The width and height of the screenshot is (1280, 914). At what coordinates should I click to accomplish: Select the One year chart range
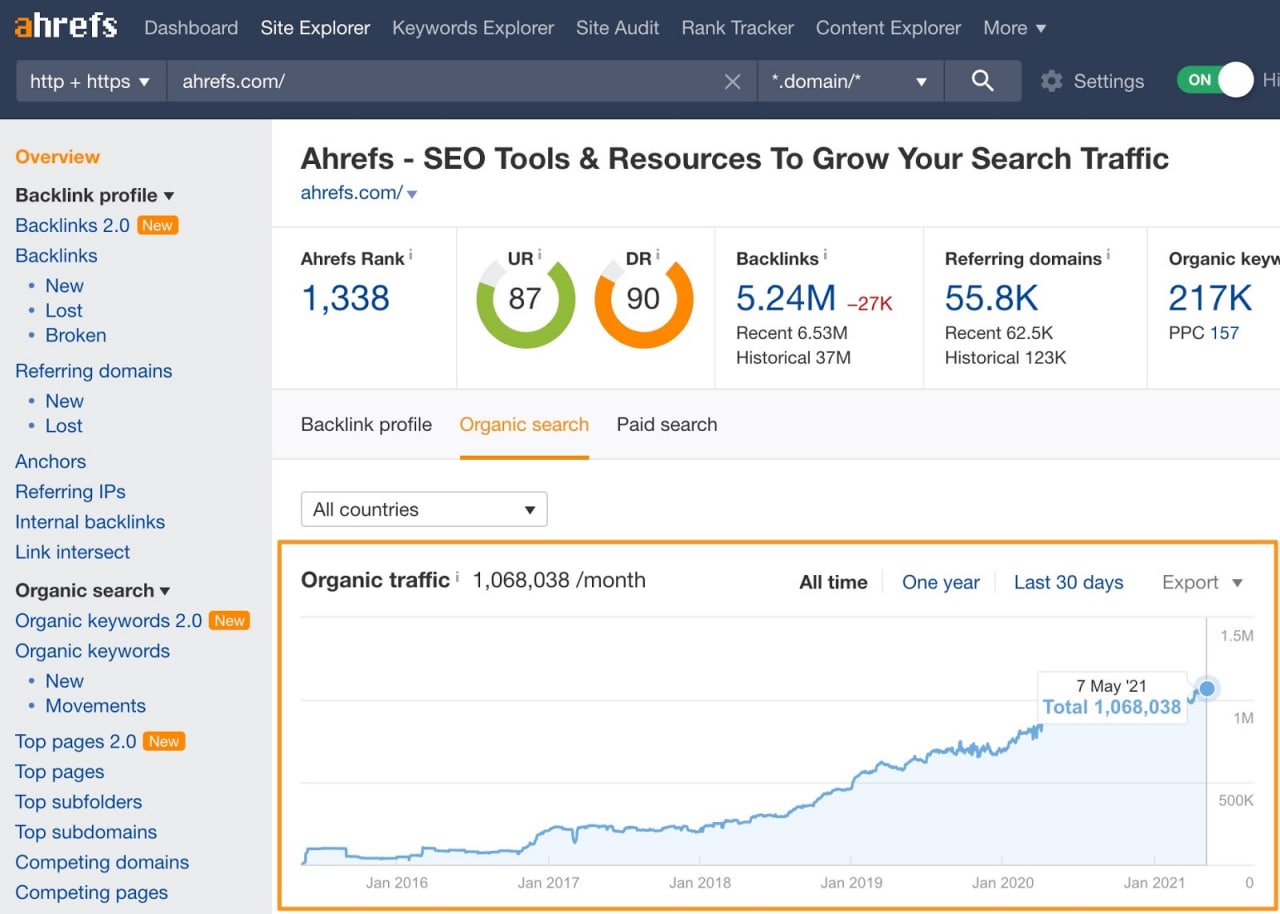tap(940, 582)
